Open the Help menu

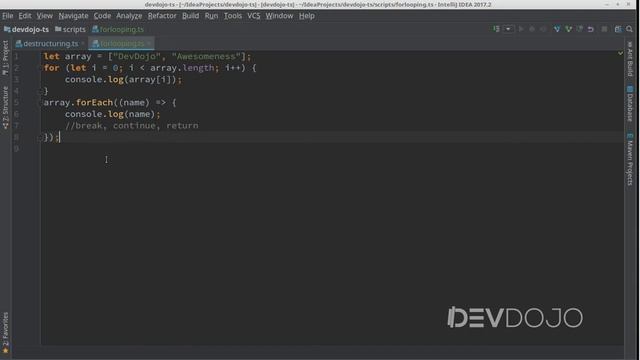tap(307, 16)
